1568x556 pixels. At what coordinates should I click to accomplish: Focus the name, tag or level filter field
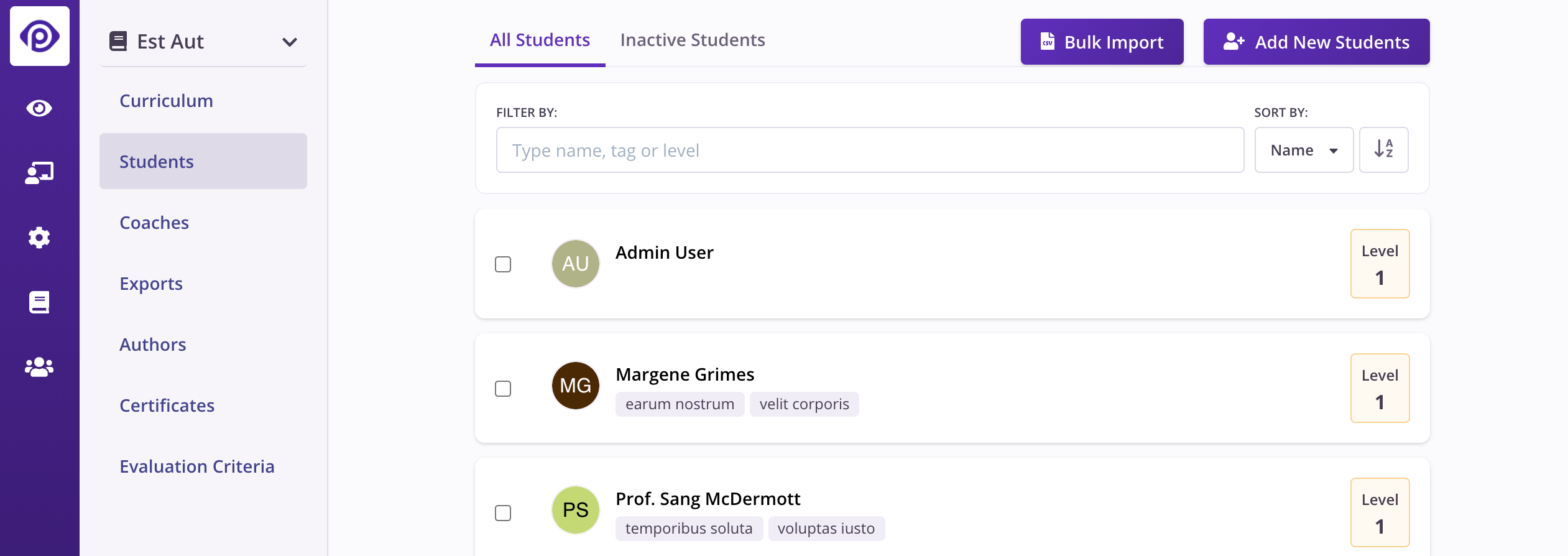pyautogui.click(x=870, y=150)
